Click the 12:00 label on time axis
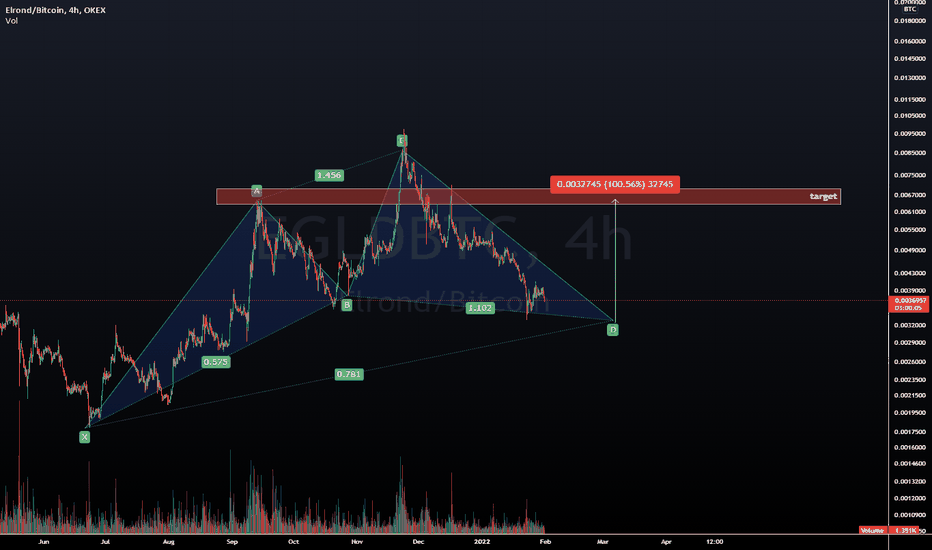Image resolution: width=932 pixels, height=550 pixels. pos(714,542)
